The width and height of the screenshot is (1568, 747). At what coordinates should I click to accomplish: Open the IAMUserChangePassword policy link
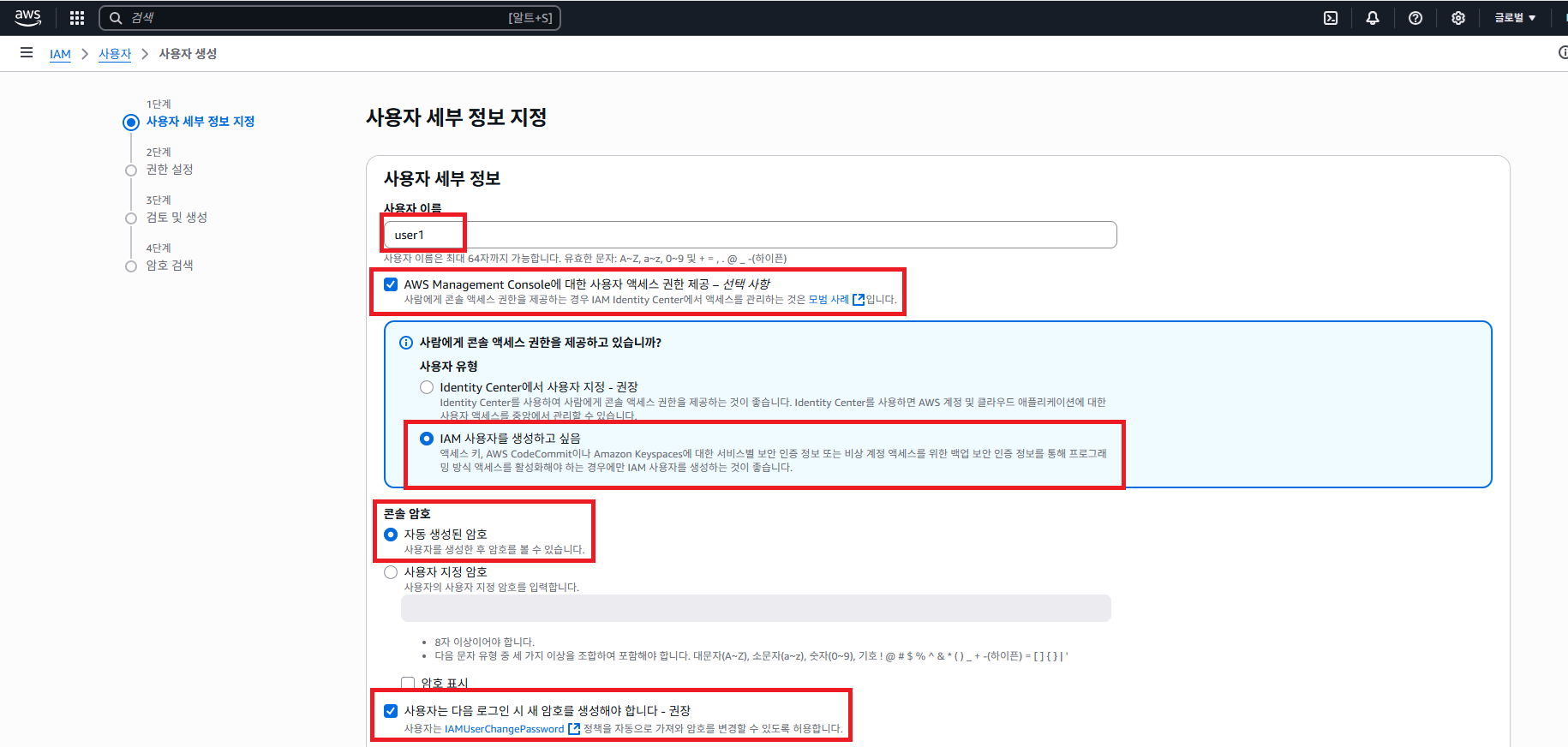(505, 729)
